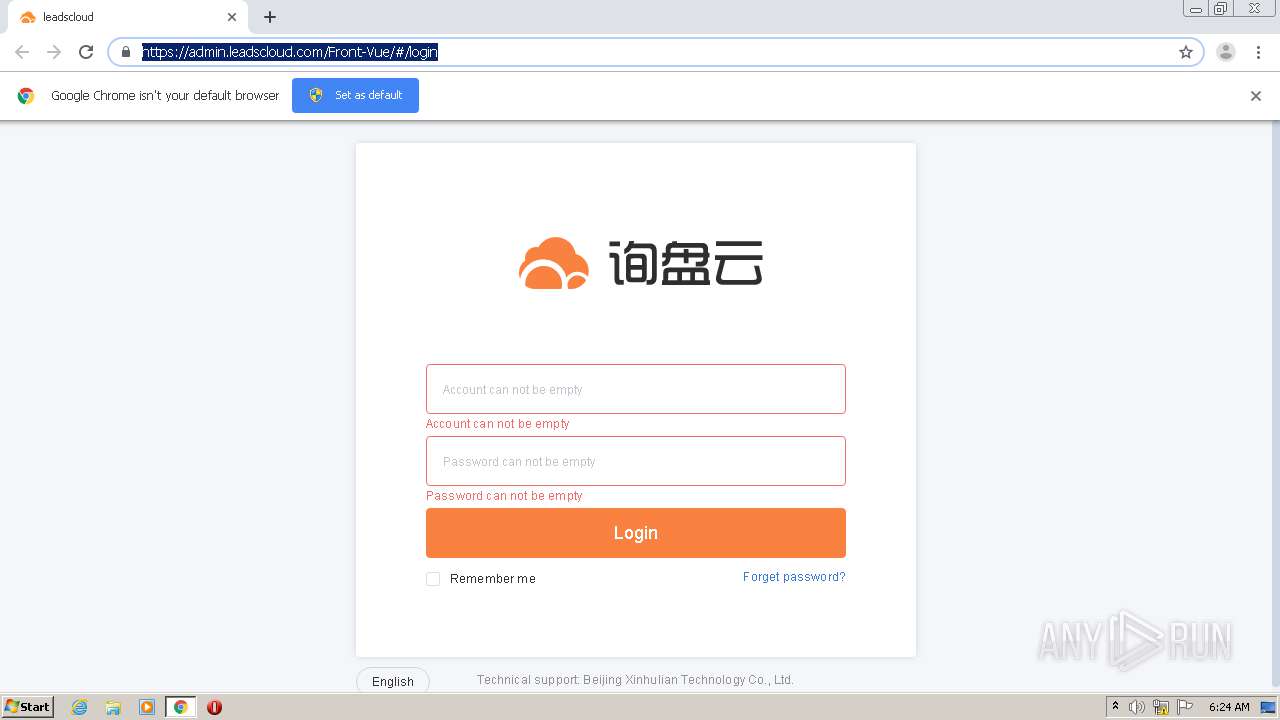Click the 6:24 AM system clock
This screenshot has width=1280, height=720.
(x=1229, y=707)
